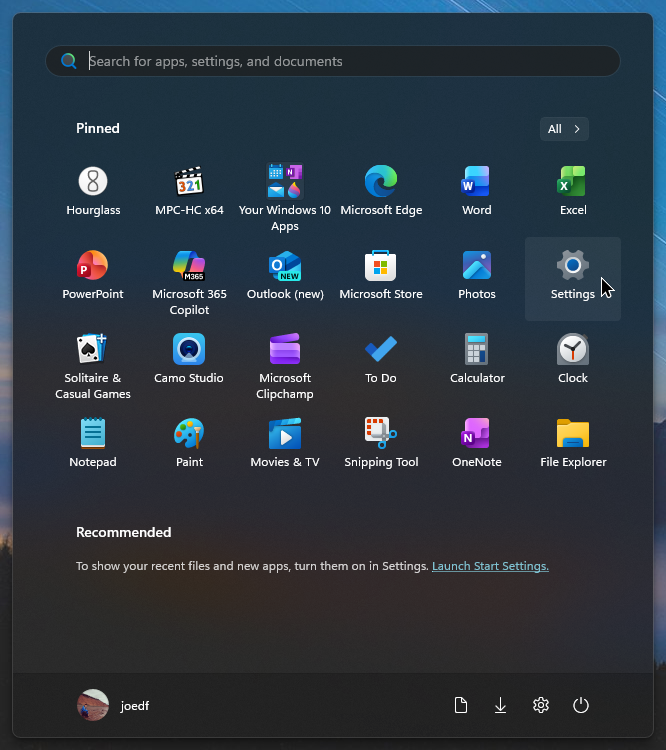This screenshot has height=750, width=666.
Task: Open the Documents folder shortcut
Action: click(x=460, y=705)
